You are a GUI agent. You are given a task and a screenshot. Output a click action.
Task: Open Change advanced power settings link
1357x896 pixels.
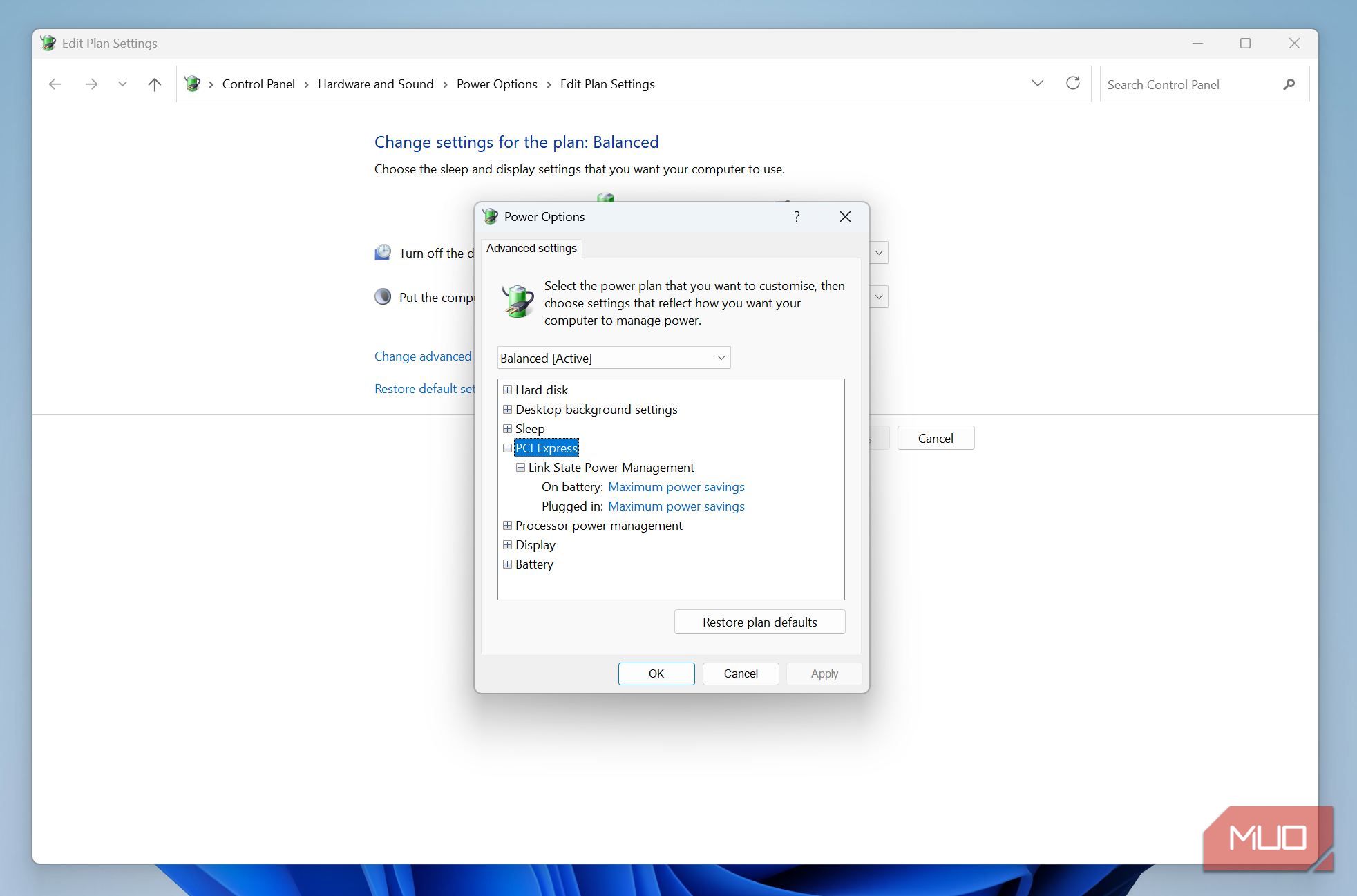(x=423, y=356)
